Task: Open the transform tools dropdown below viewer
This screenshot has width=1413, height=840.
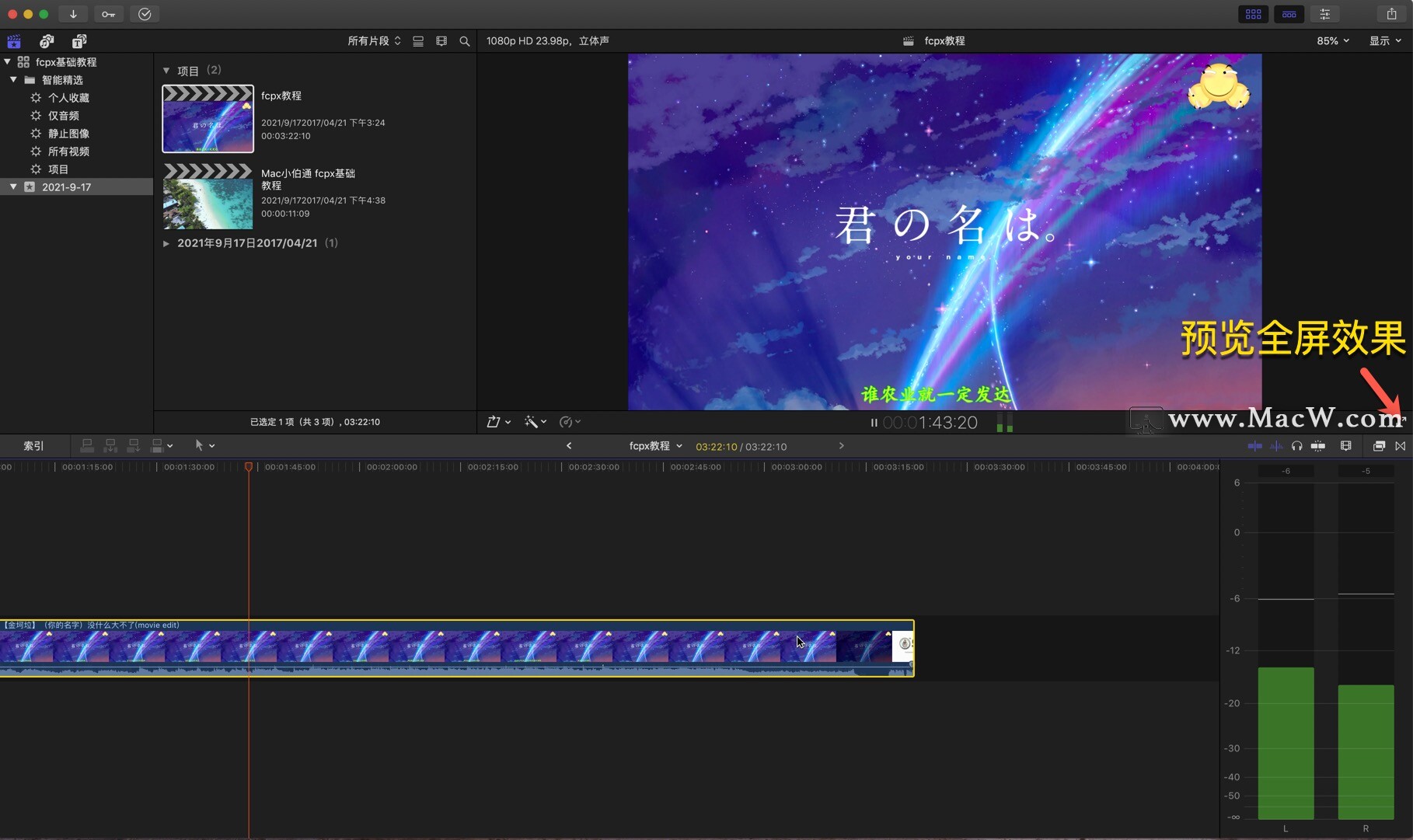Action: tap(498, 422)
